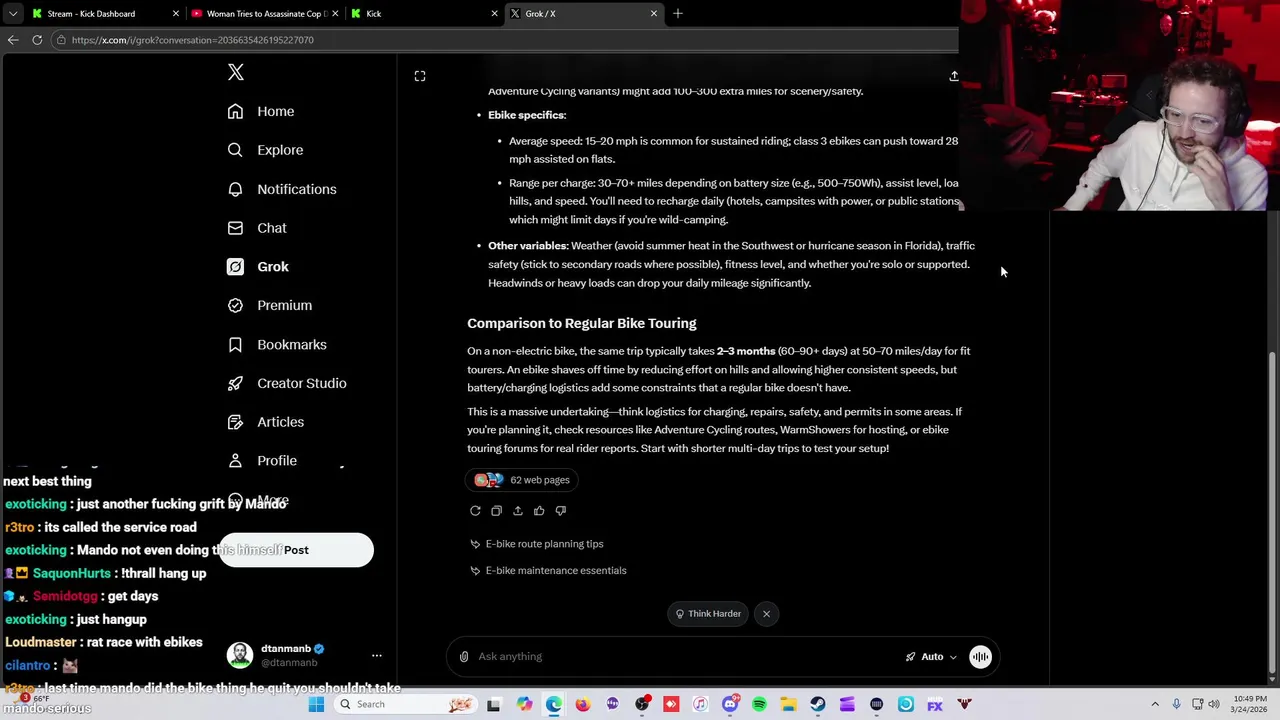This screenshot has width=1280, height=720.
Task: Click the dtanmanb profile avatar
Action: 240,655
